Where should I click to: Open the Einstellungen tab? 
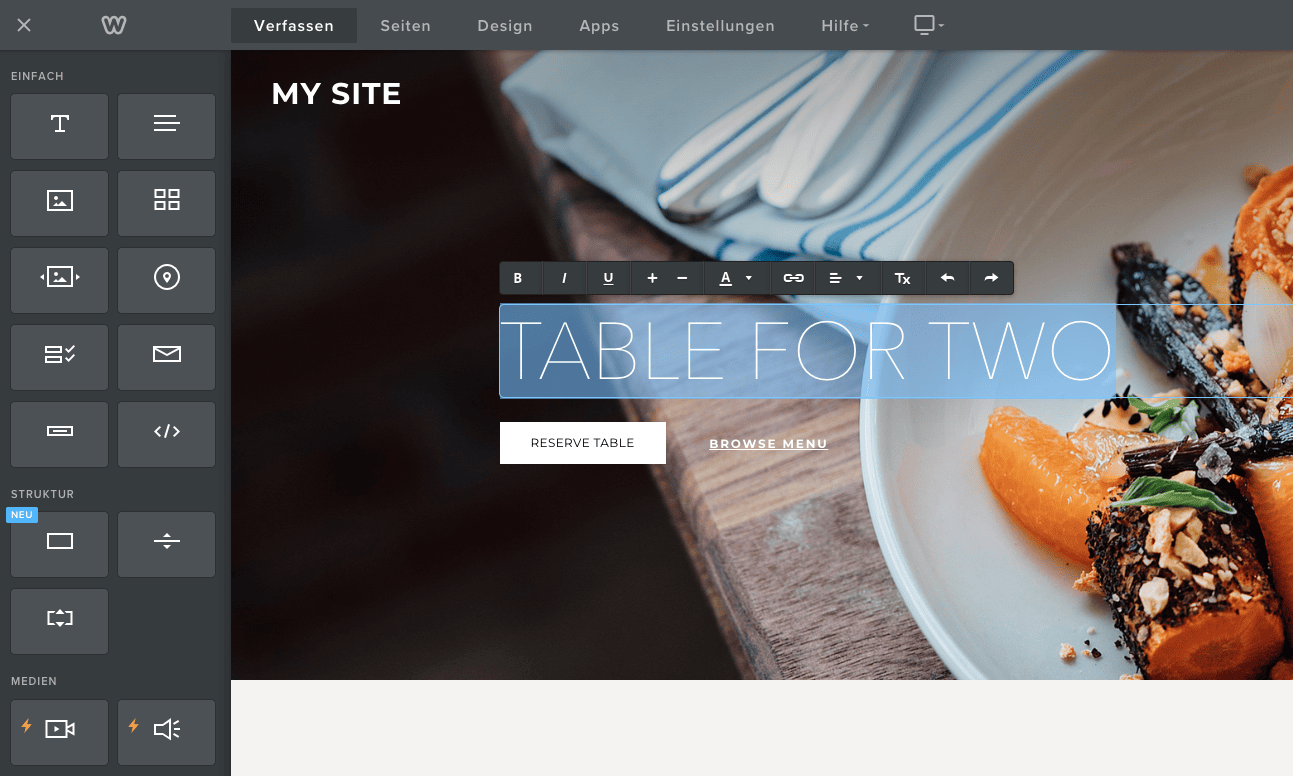[721, 26]
